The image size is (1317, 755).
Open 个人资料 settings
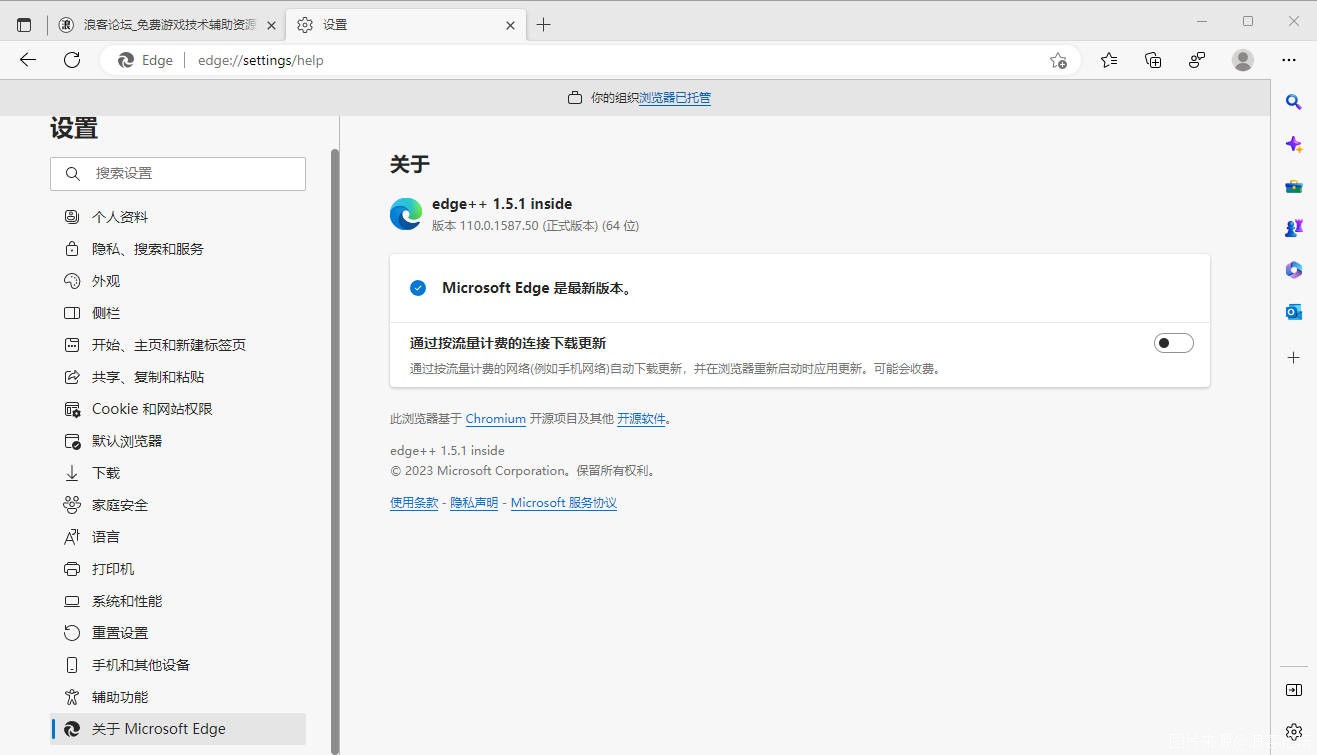178,217
